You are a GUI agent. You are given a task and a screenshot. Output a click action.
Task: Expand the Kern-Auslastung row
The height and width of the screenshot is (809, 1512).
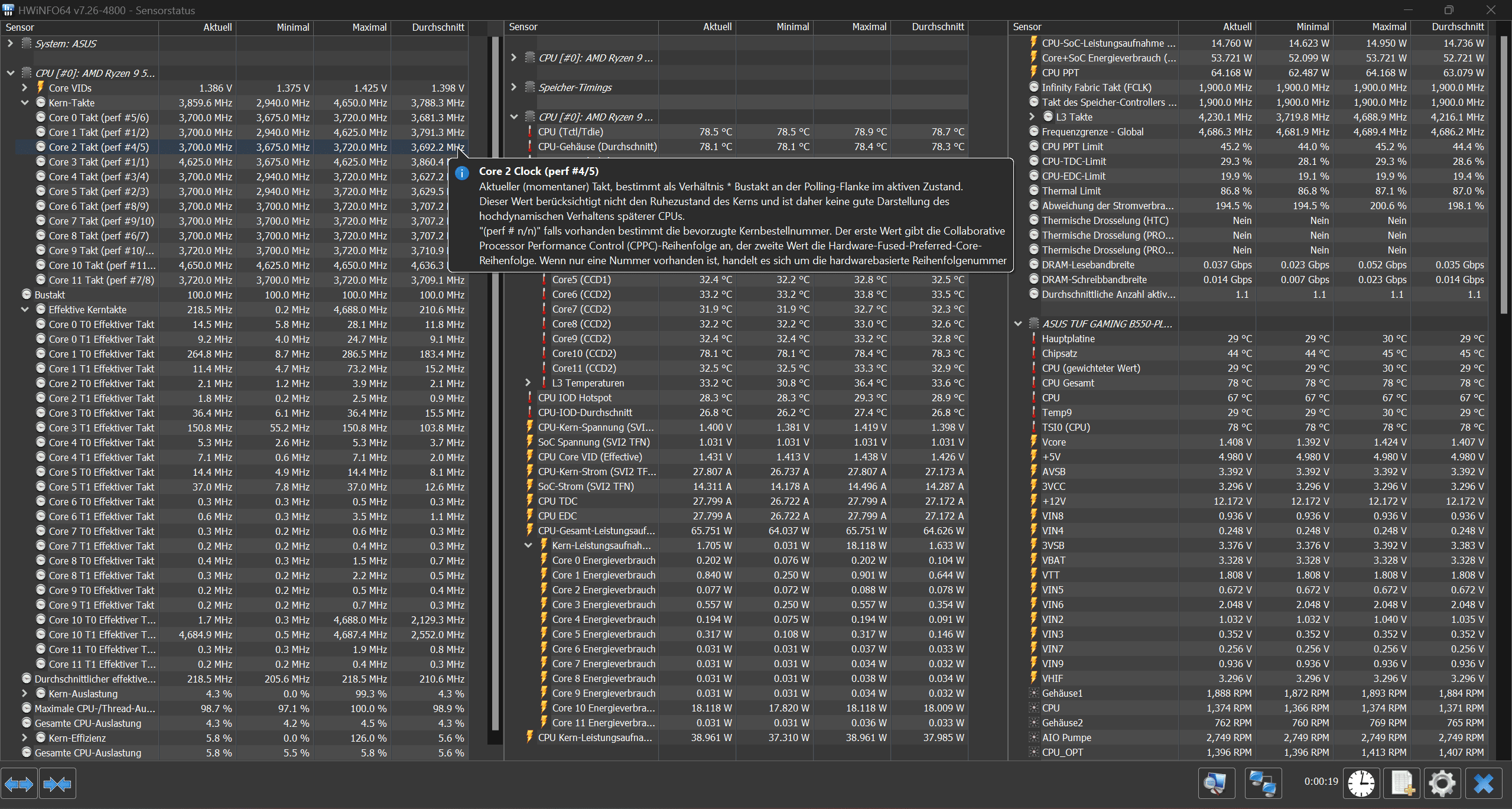pyautogui.click(x=24, y=693)
